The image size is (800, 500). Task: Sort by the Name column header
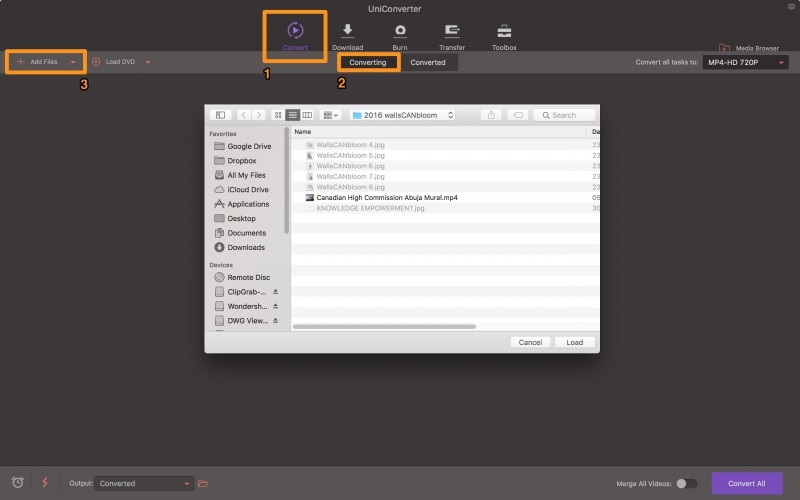pos(439,132)
